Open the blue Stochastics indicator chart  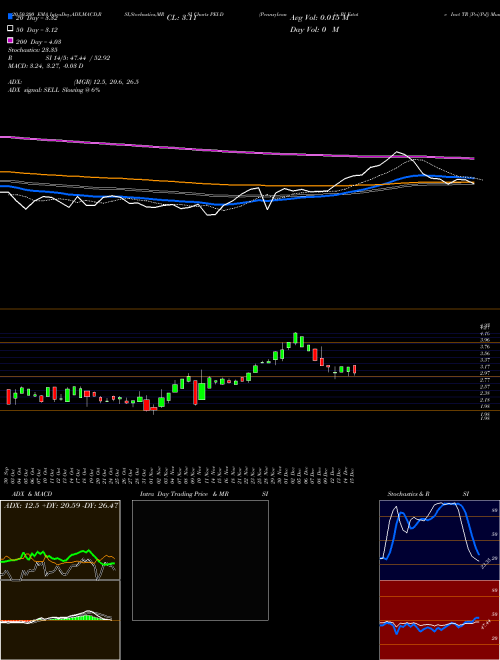coord(439,540)
